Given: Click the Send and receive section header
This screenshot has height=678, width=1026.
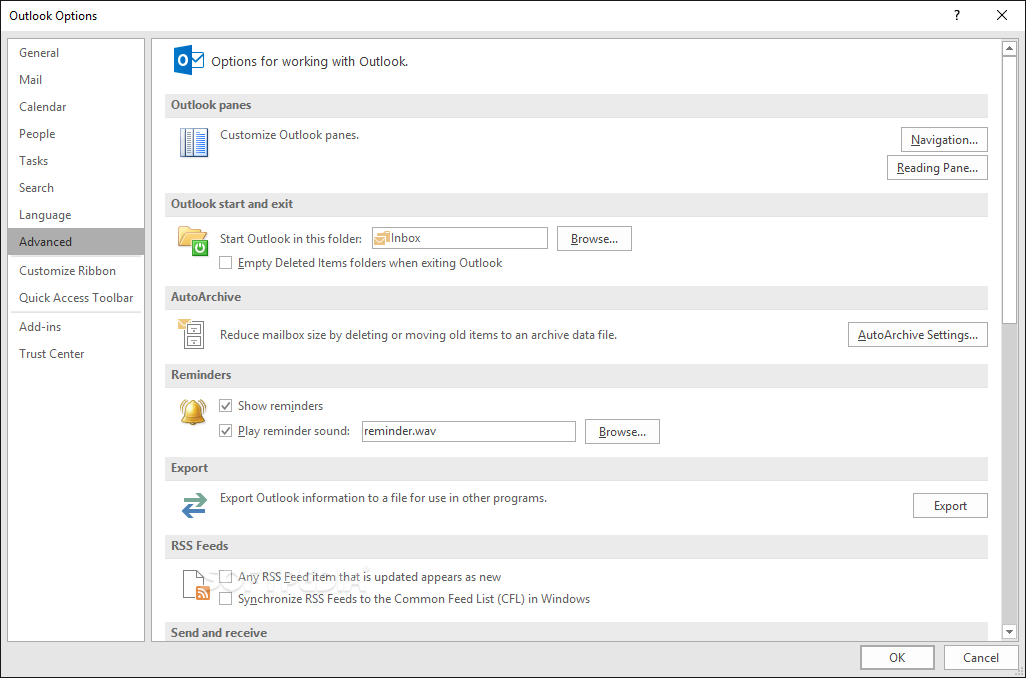Looking at the screenshot, I should pyautogui.click(x=576, y=632).
